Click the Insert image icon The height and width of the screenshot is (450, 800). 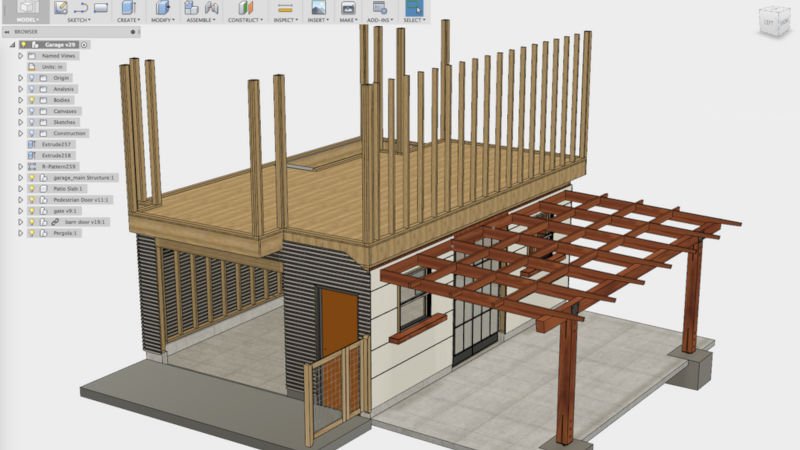[319, 7]
